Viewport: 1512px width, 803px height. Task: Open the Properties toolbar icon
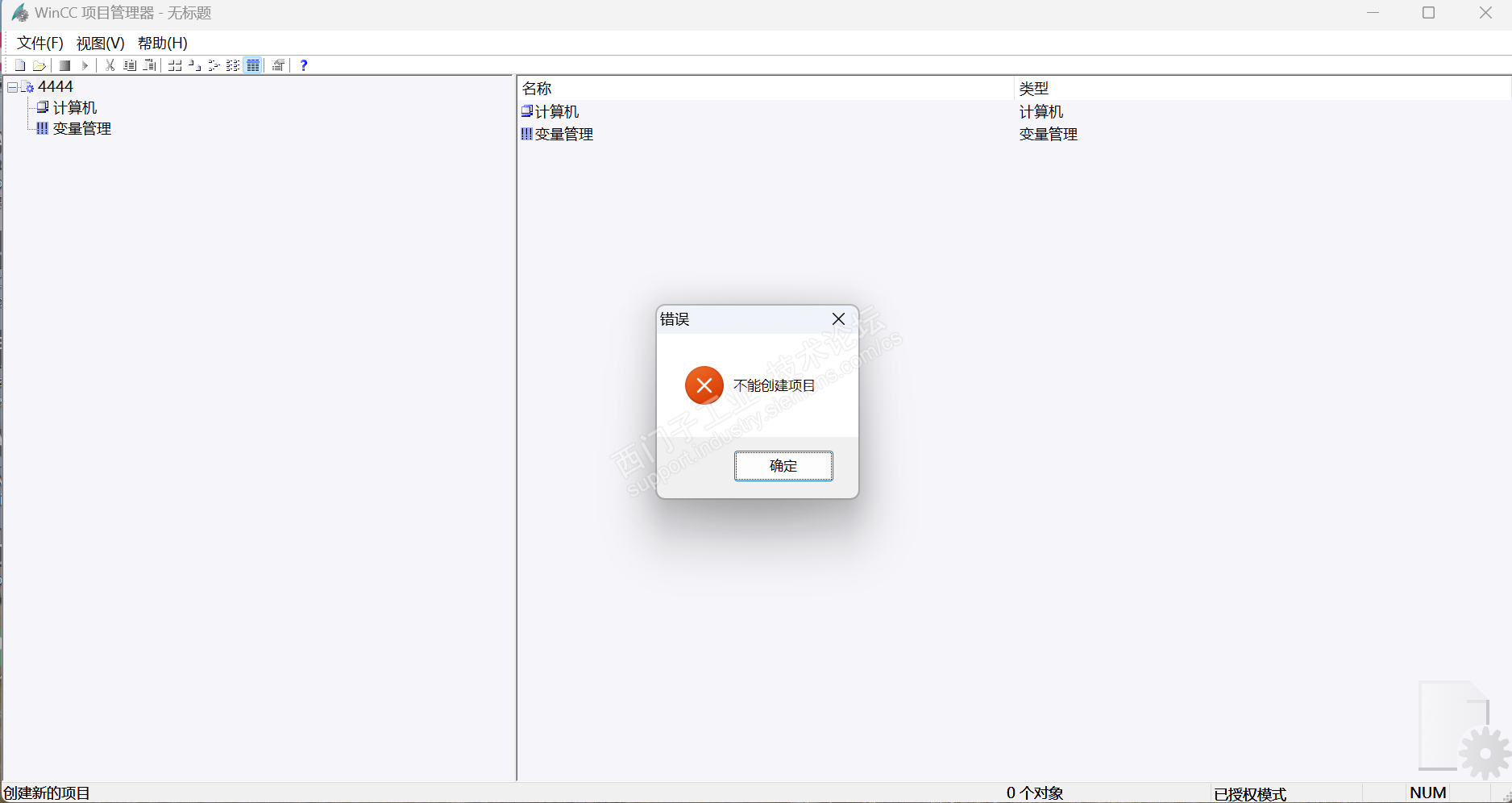tap(278, 65)
